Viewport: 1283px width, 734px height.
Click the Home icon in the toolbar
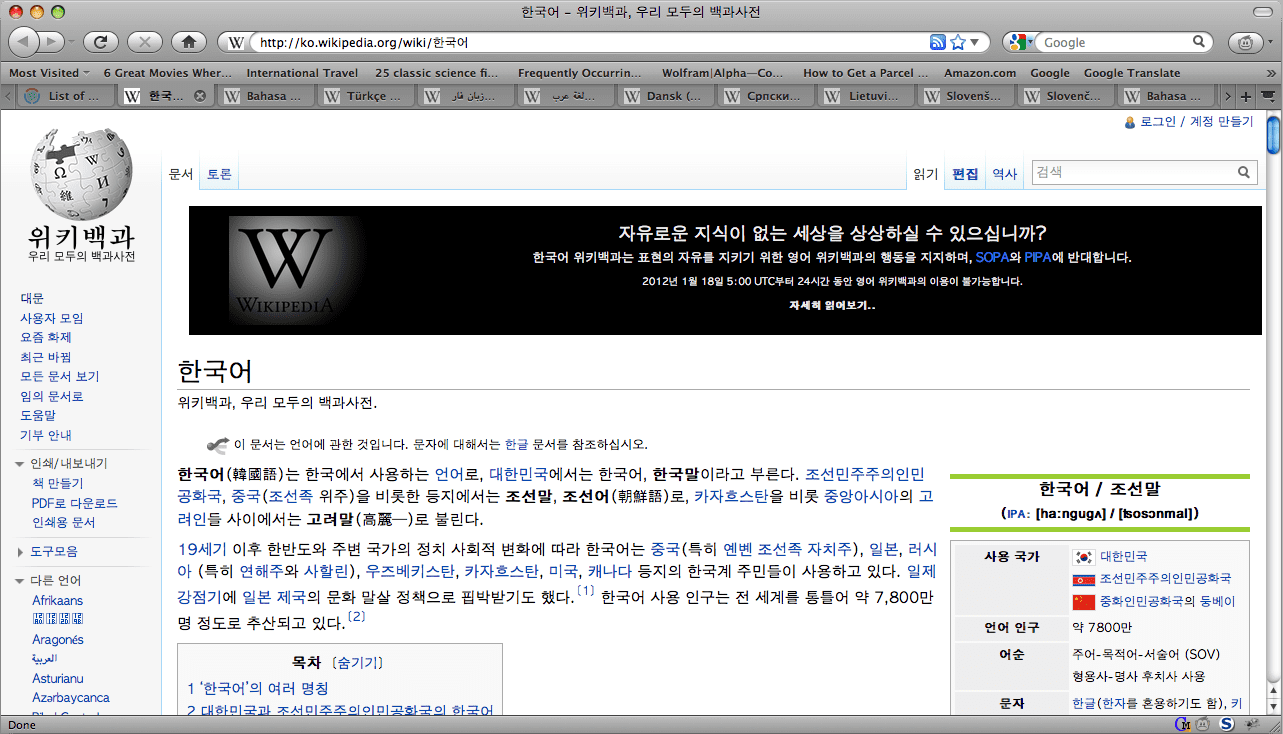188,42
